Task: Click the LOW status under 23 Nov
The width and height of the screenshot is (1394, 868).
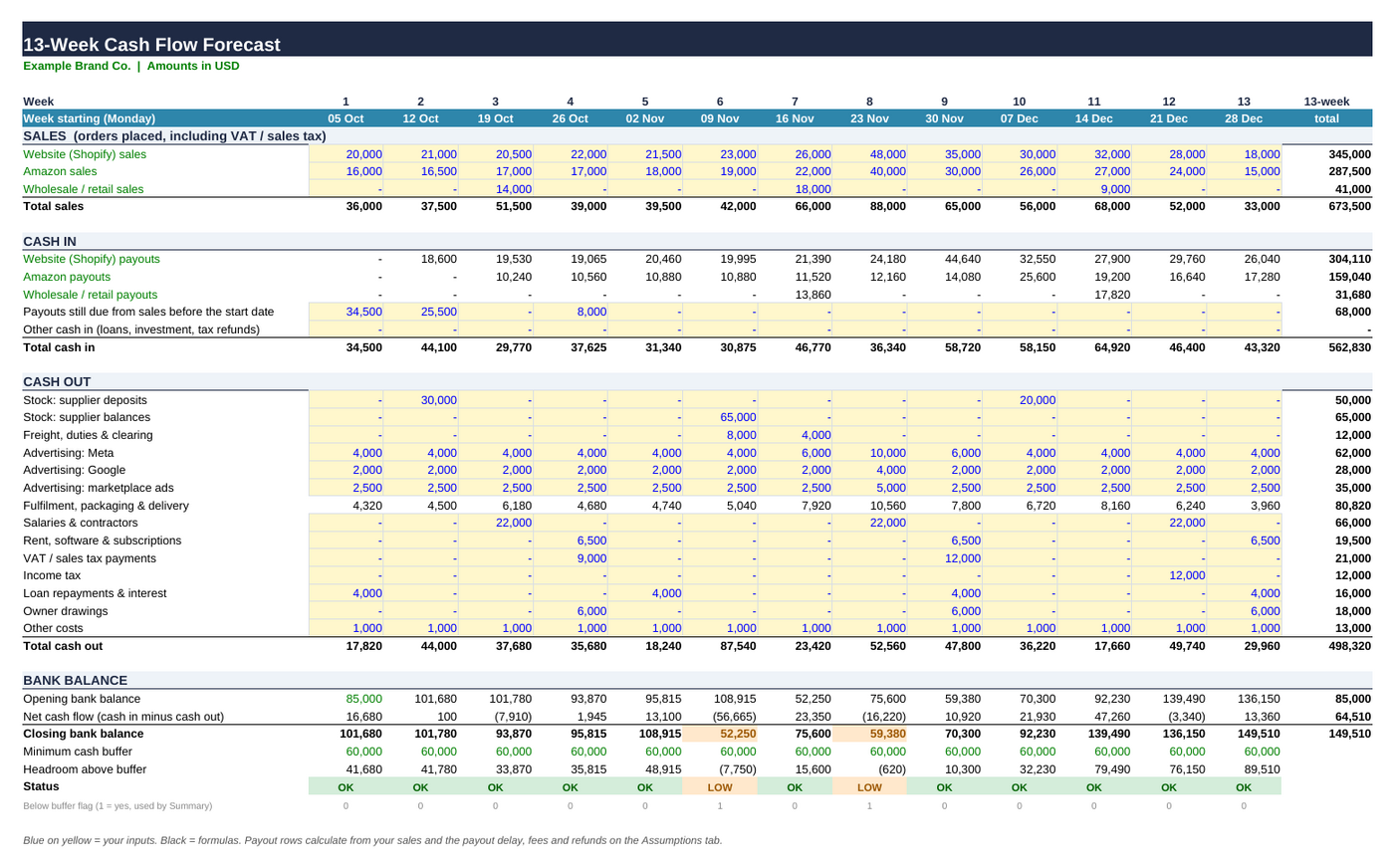Action: tap(869, 787)
